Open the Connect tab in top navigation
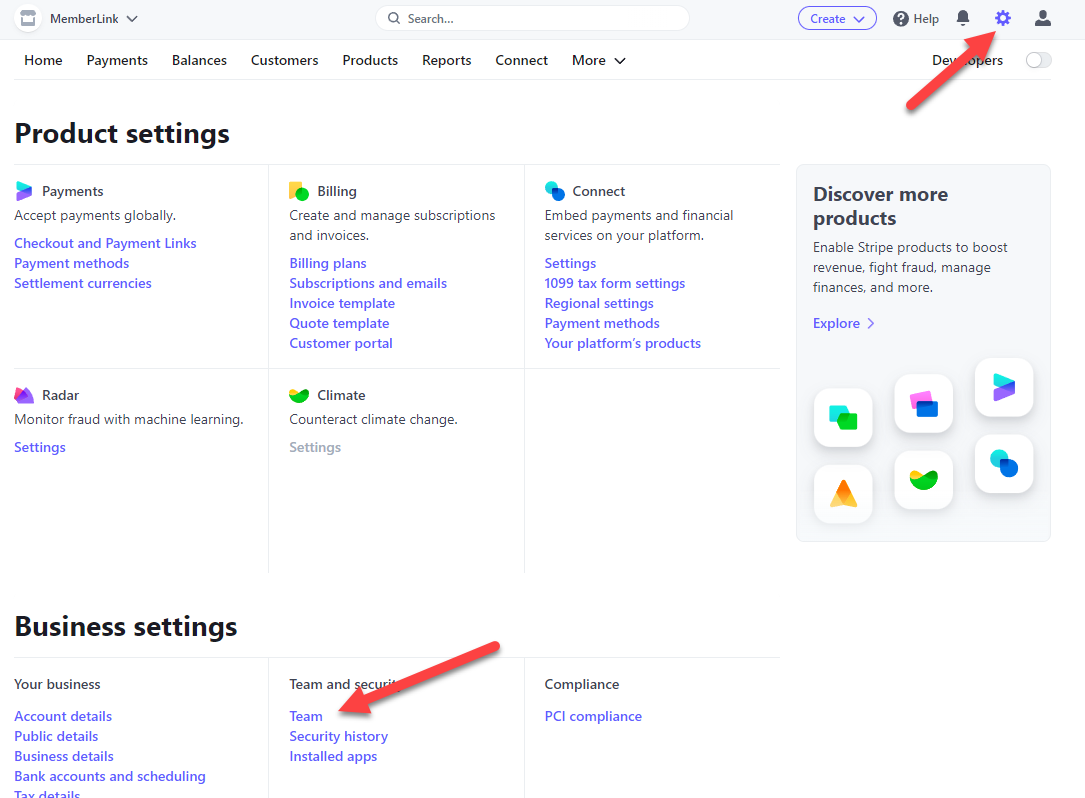The width and height of the screenshot is (1085, 798). click(521, 60)
